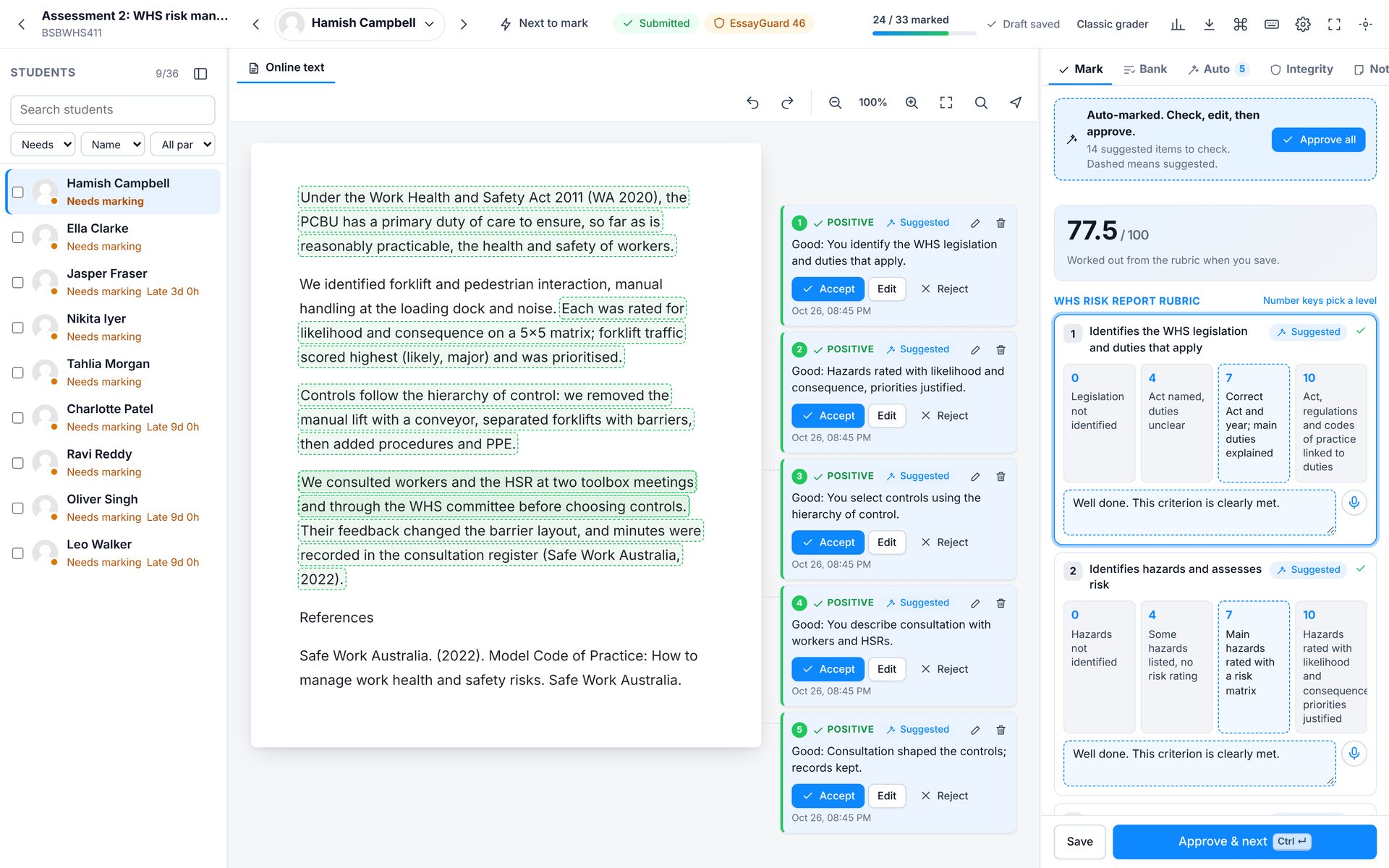Viewport: 1389px width, 868px height.
Task: Click the Search students field
Action: point(113,110)
